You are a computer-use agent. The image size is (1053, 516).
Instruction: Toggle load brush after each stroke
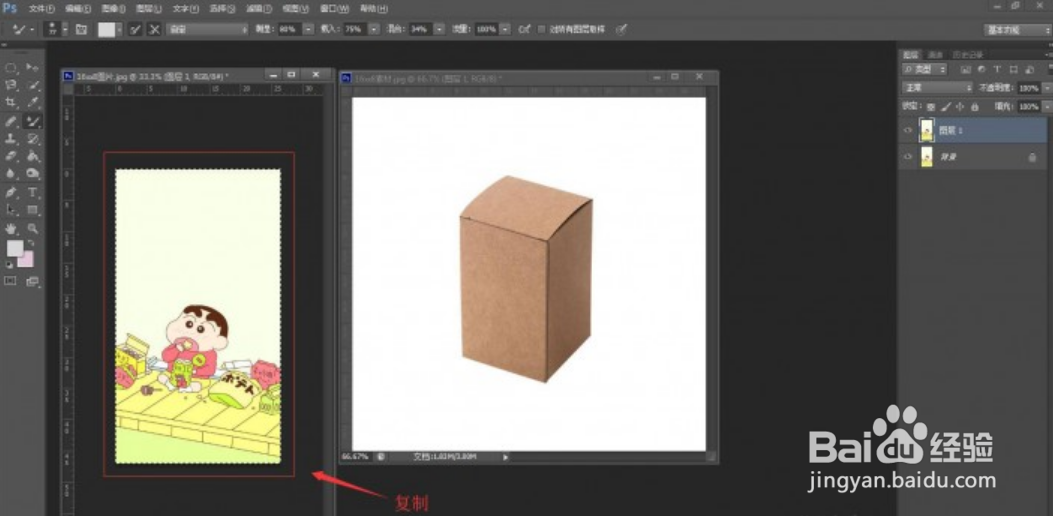click(136, 30)
